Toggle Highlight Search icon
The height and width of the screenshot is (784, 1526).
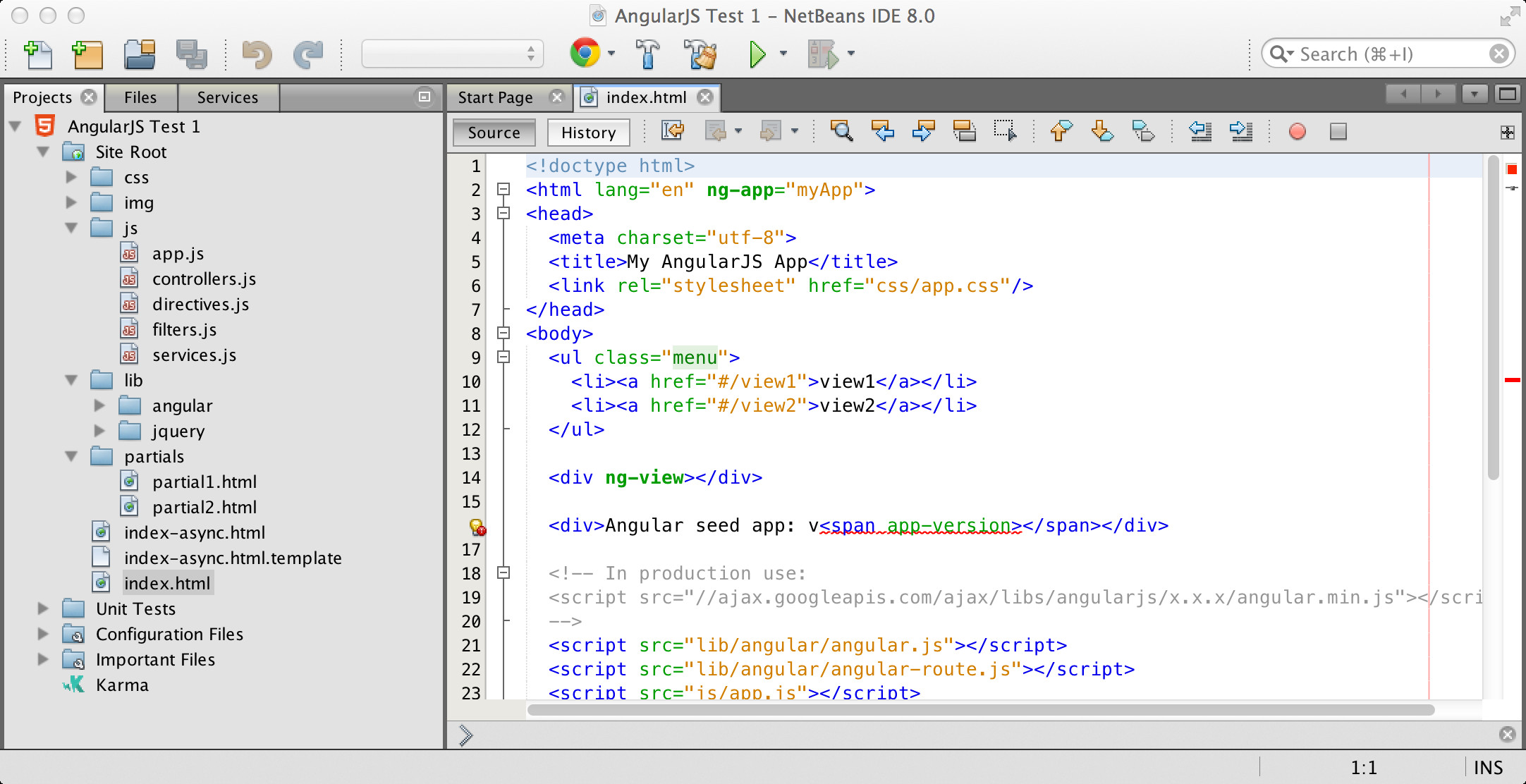tap(964, 131)
